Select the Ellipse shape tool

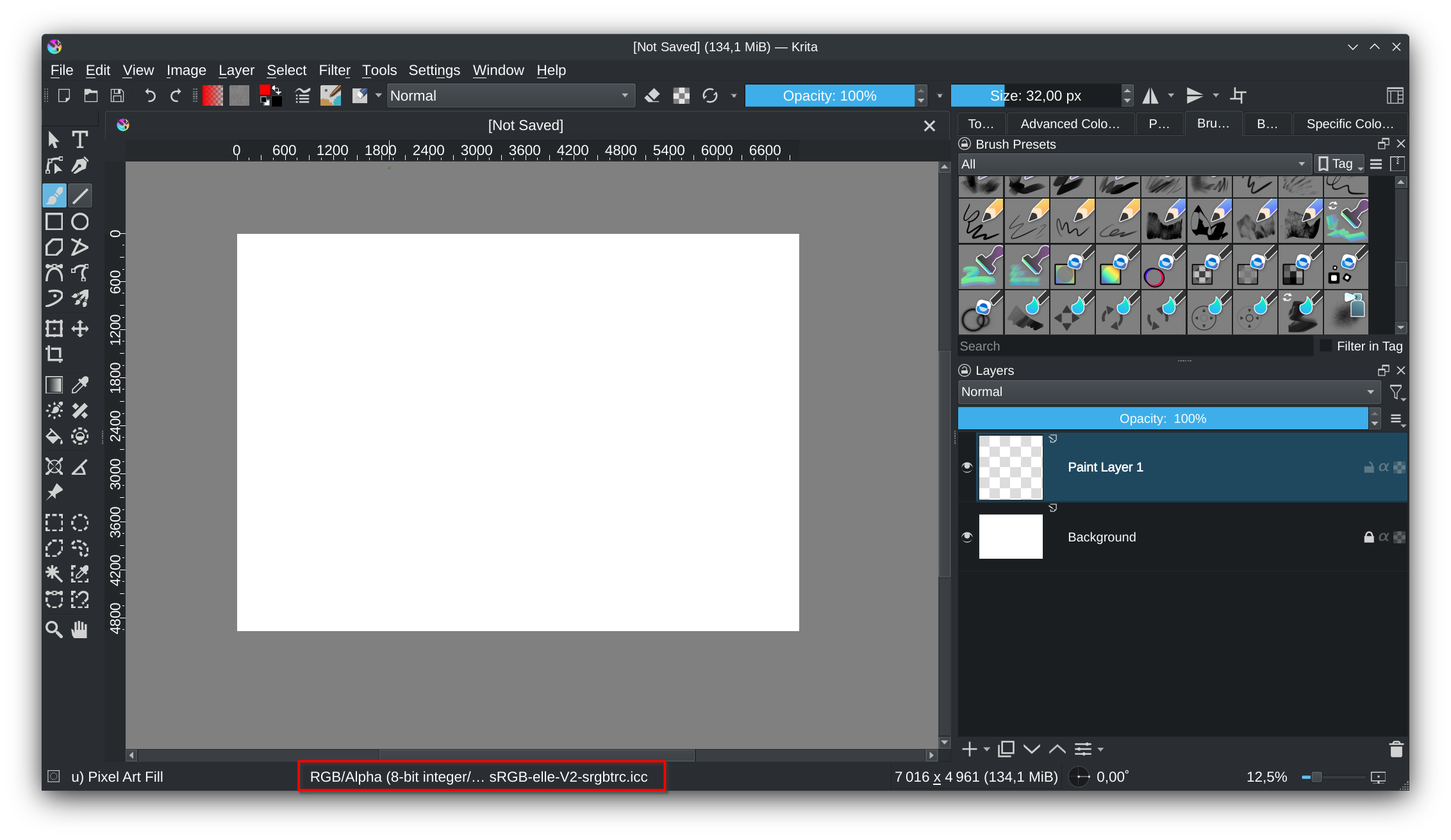pos(80,222)
